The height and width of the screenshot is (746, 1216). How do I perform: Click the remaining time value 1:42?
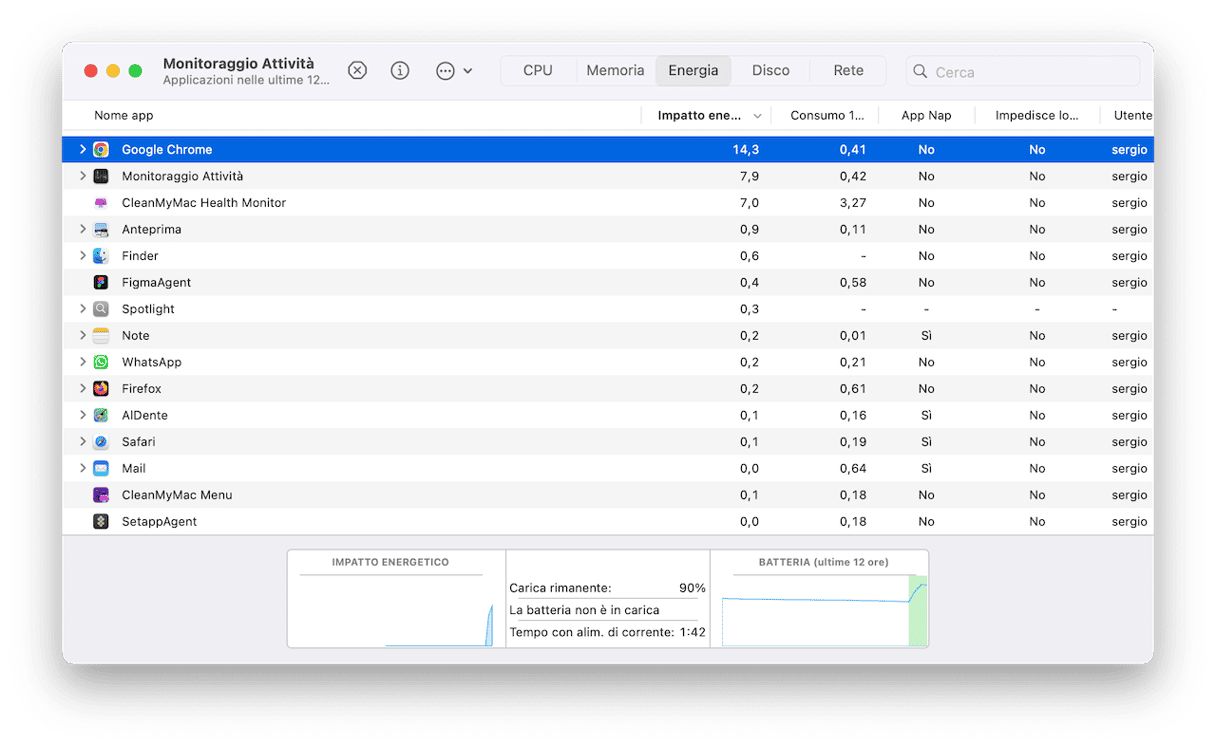692,632
